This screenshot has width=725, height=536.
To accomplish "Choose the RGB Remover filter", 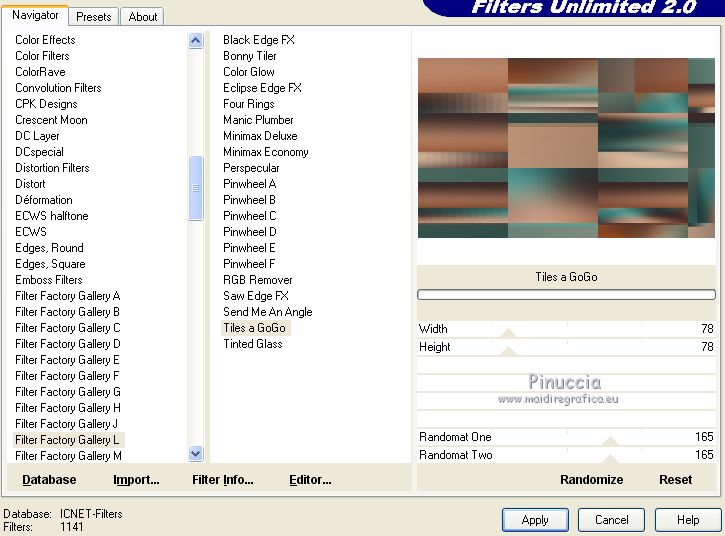I will tap(258, 280).
